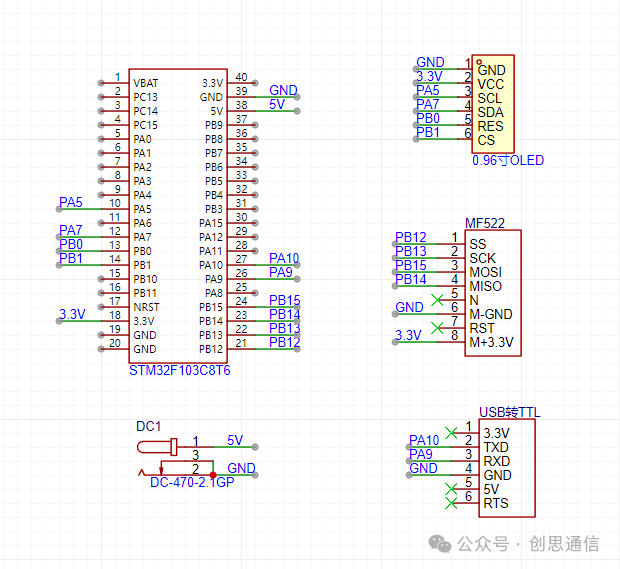Image resolution: width=620 pixels, height=569 pixels.
Task: Click the 3.3V net label at MF522 pin 8
Action: click(408, 335)
